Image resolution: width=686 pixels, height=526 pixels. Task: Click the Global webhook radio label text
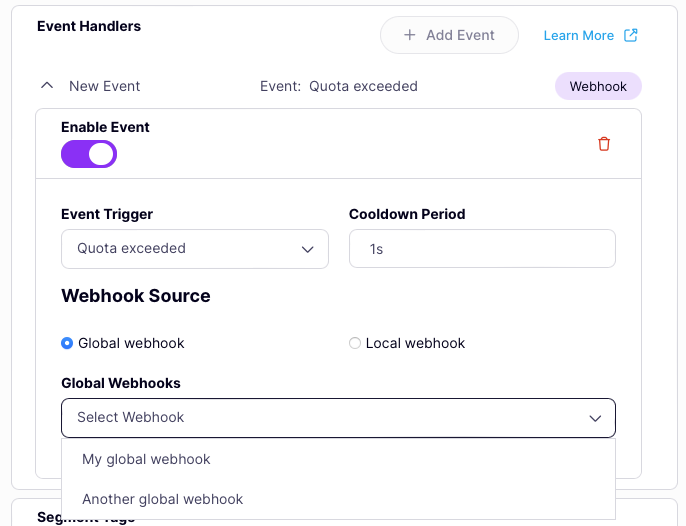[131, 343]
